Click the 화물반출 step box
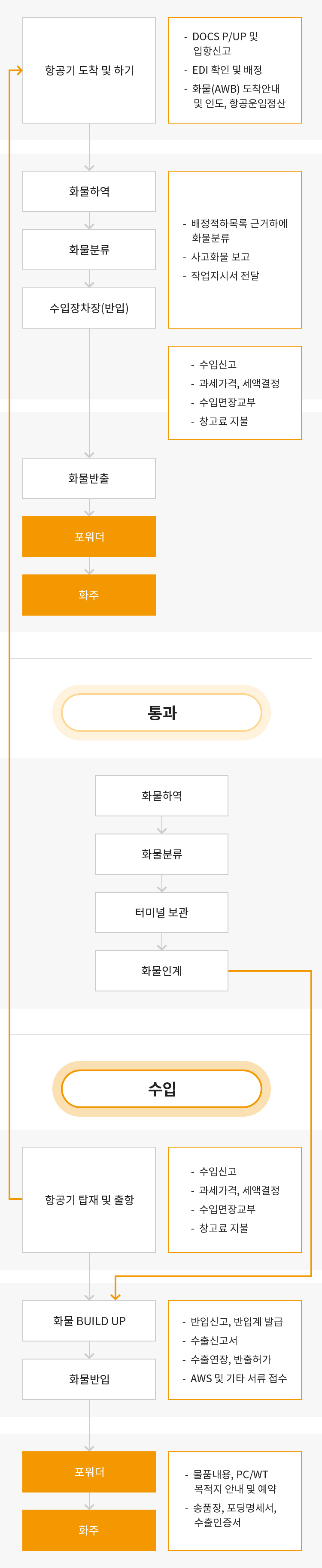 point(89,478)
